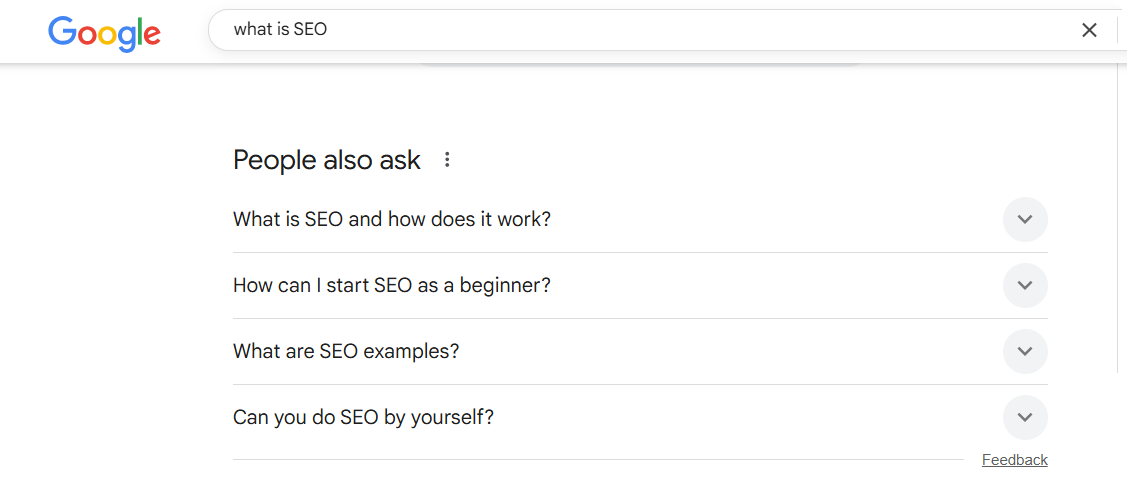Expand chevron for "What is SEO and how does it work?"
The image size is (1127, 503).
(1025, 220)
